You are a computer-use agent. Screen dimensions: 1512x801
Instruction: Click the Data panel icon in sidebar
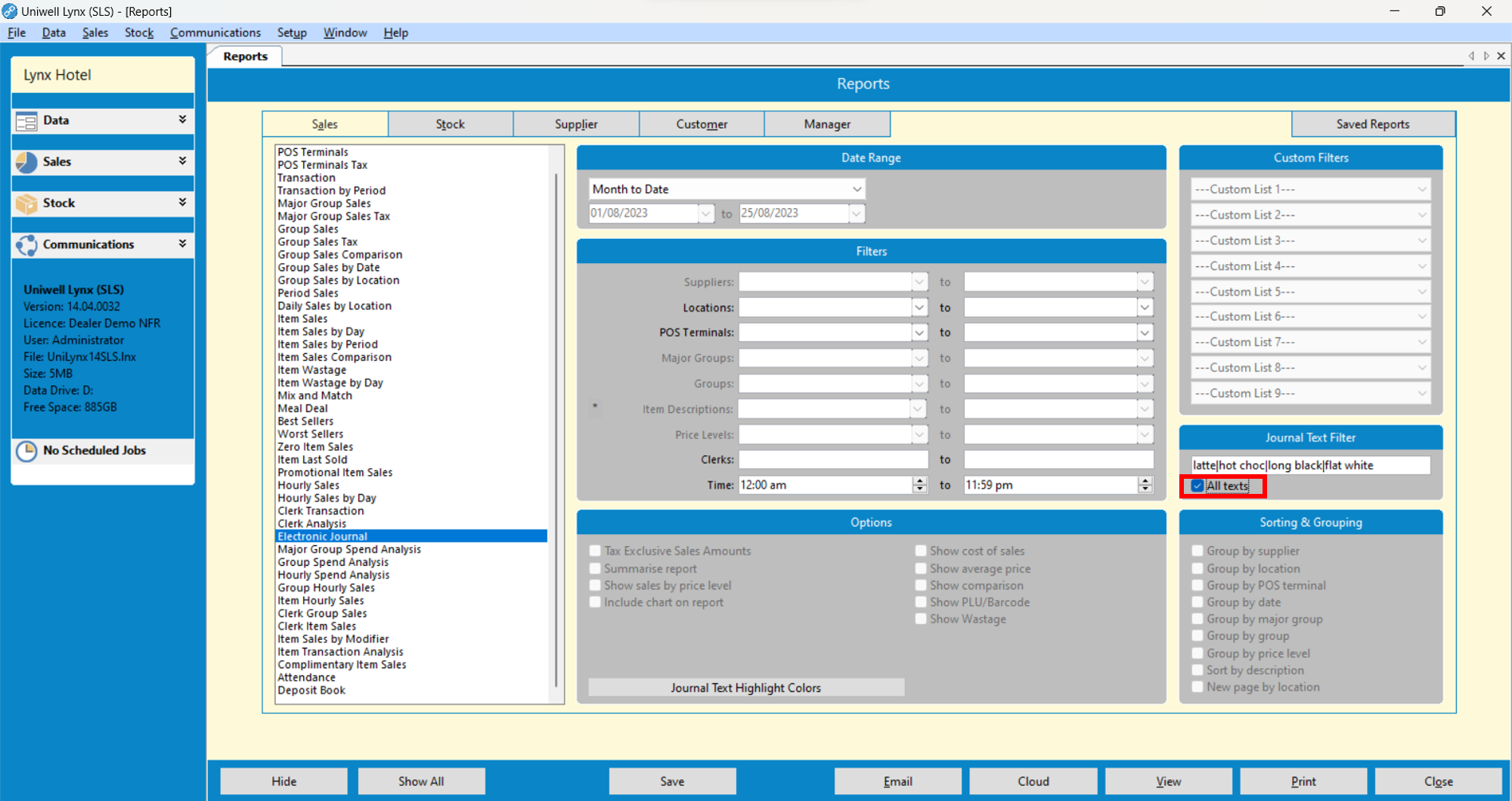point(26,121)
